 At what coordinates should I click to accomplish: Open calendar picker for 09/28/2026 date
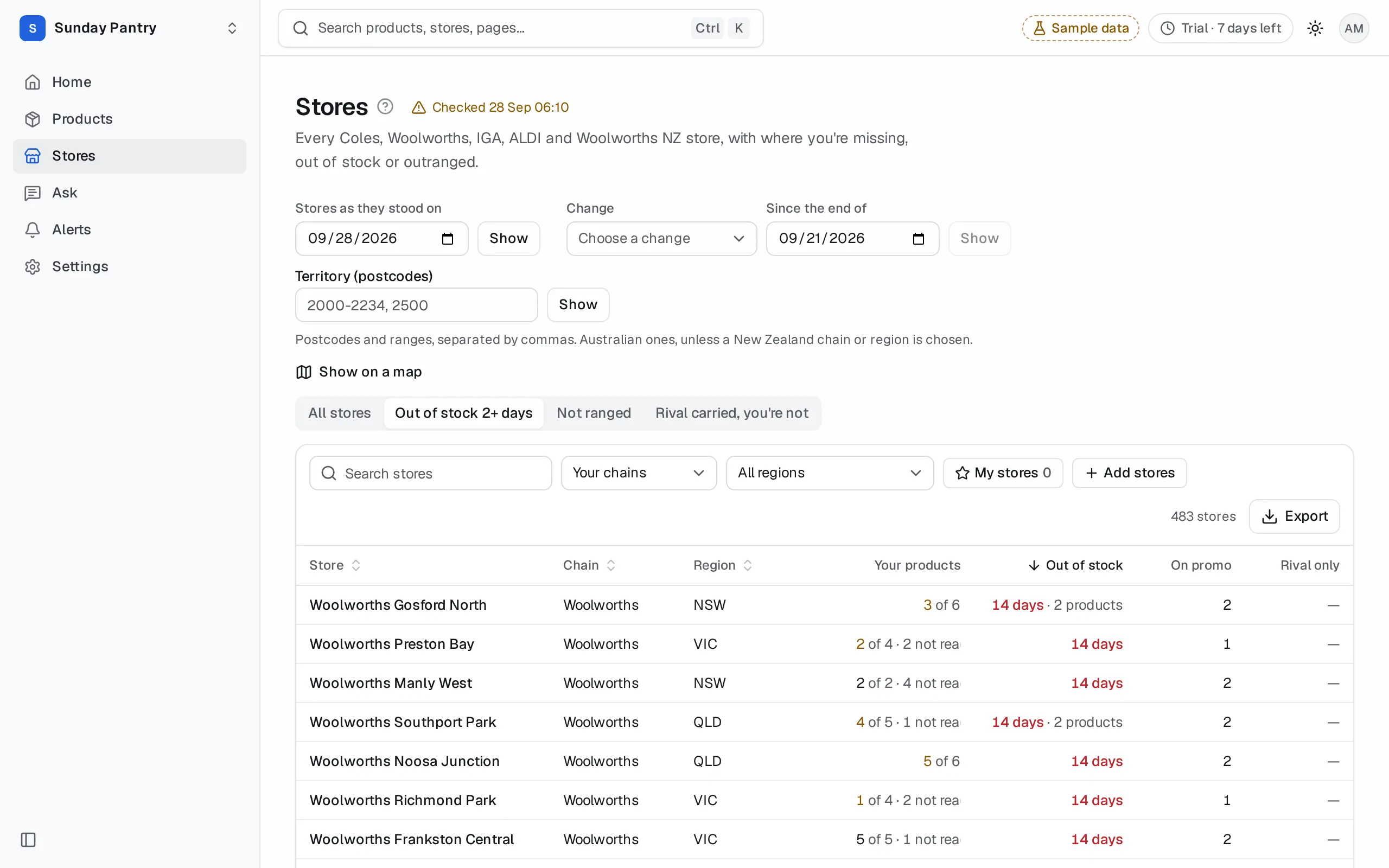pyautogui.click(x=448, y=239)
